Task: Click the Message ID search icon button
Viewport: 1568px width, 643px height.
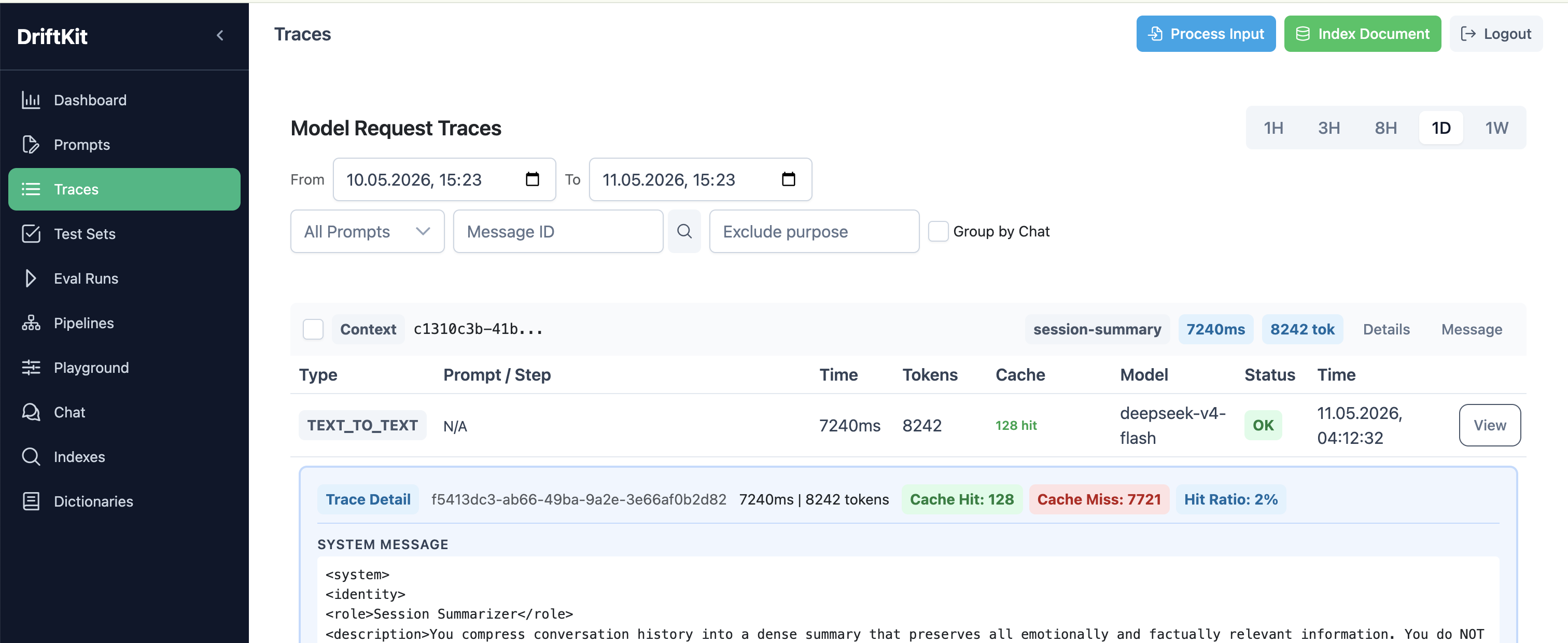Action: click(x=684, y=231)
